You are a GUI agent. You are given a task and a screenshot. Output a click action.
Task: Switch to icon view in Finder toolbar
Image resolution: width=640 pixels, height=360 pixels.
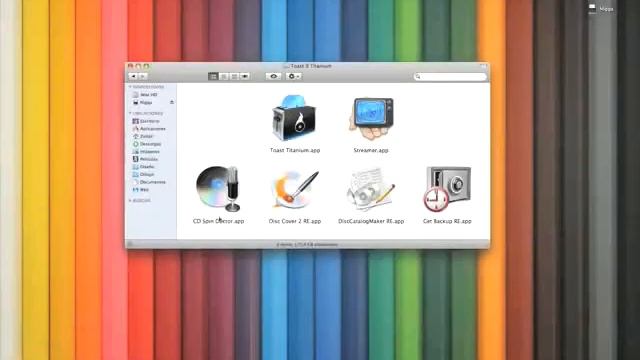pyautogui.click(x=213, y=76)
